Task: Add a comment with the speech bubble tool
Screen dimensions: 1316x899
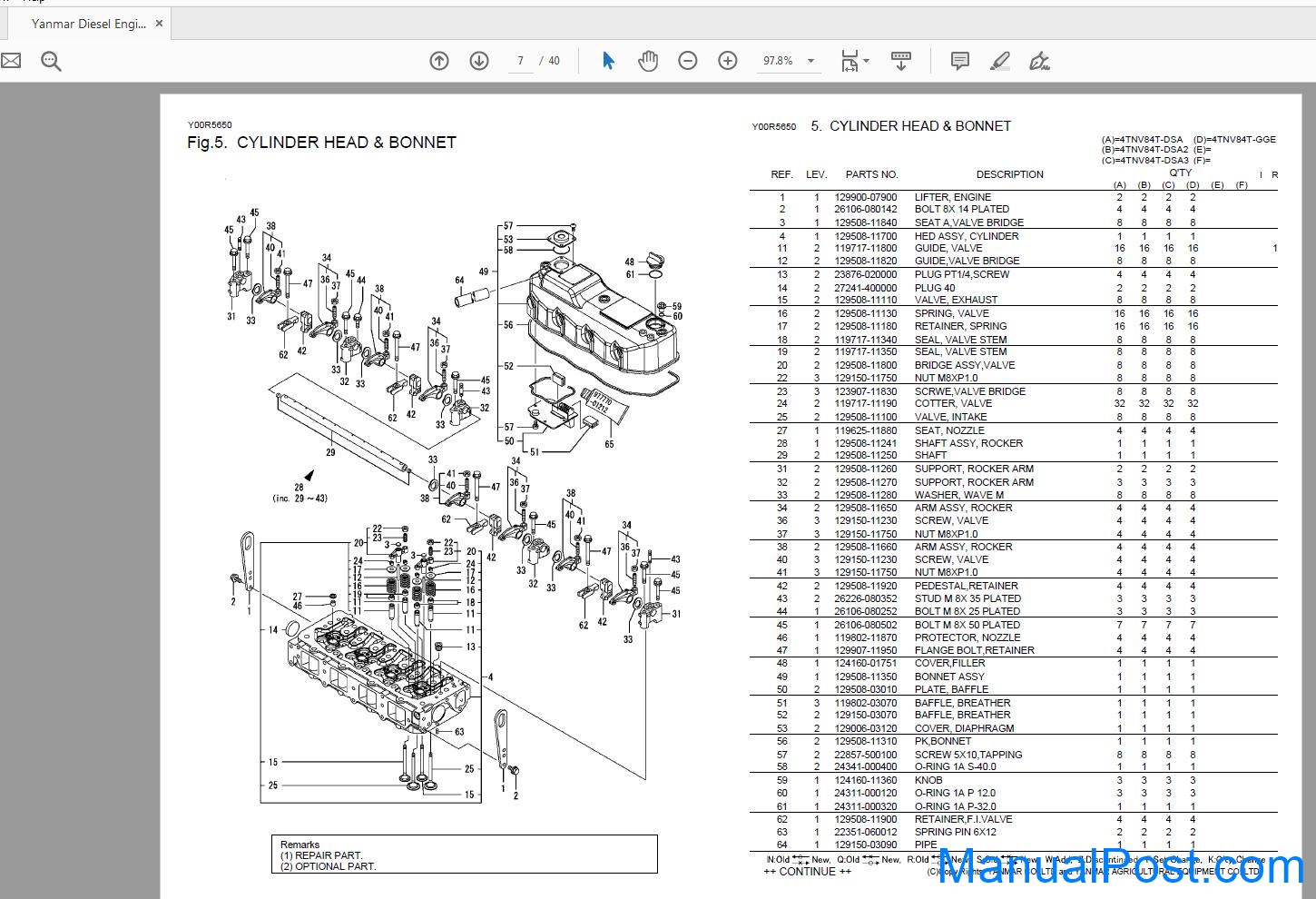Action: click(959, 61)
